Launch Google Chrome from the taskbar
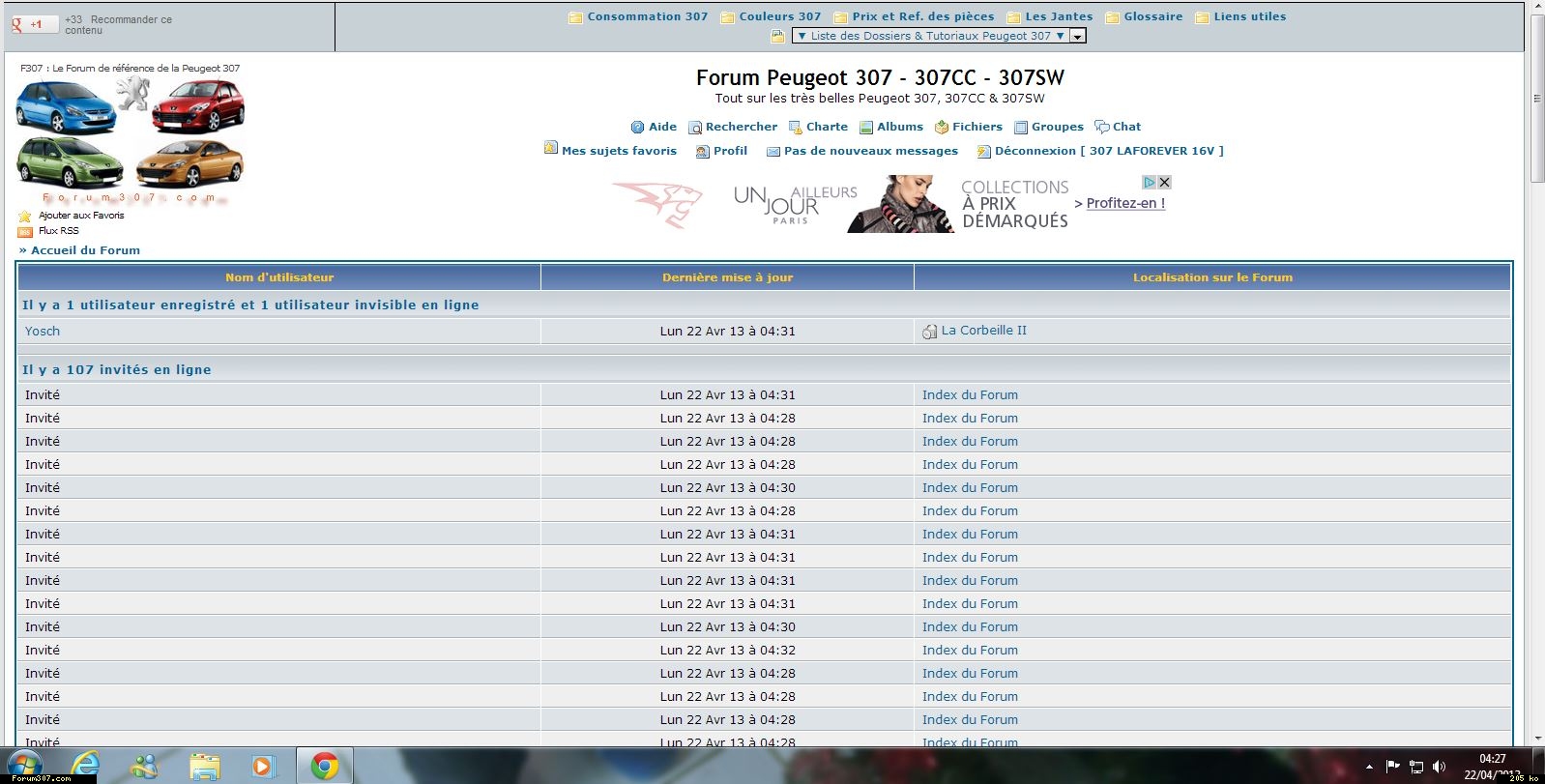 click(324, 766)
